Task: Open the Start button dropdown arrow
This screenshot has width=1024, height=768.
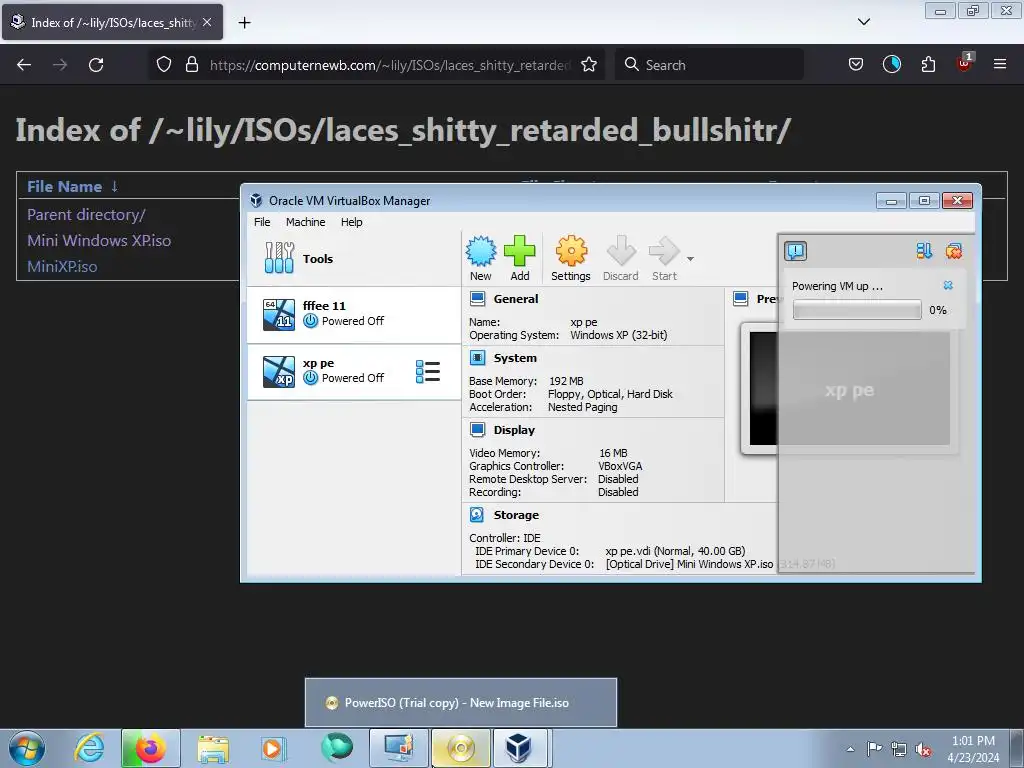Action: click(690, 259)
